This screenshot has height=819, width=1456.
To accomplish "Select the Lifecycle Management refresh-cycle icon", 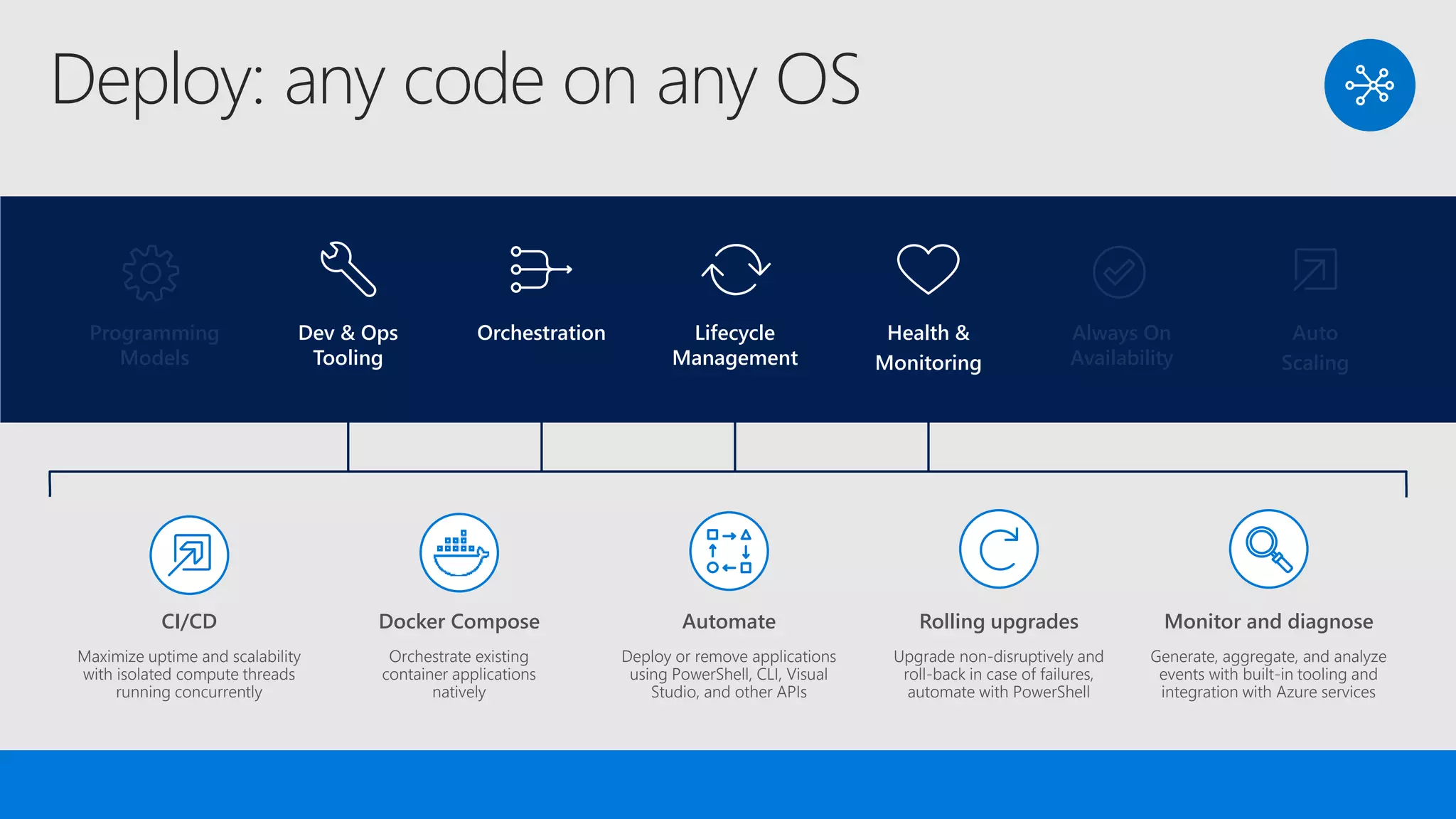I will click(736, 269).
